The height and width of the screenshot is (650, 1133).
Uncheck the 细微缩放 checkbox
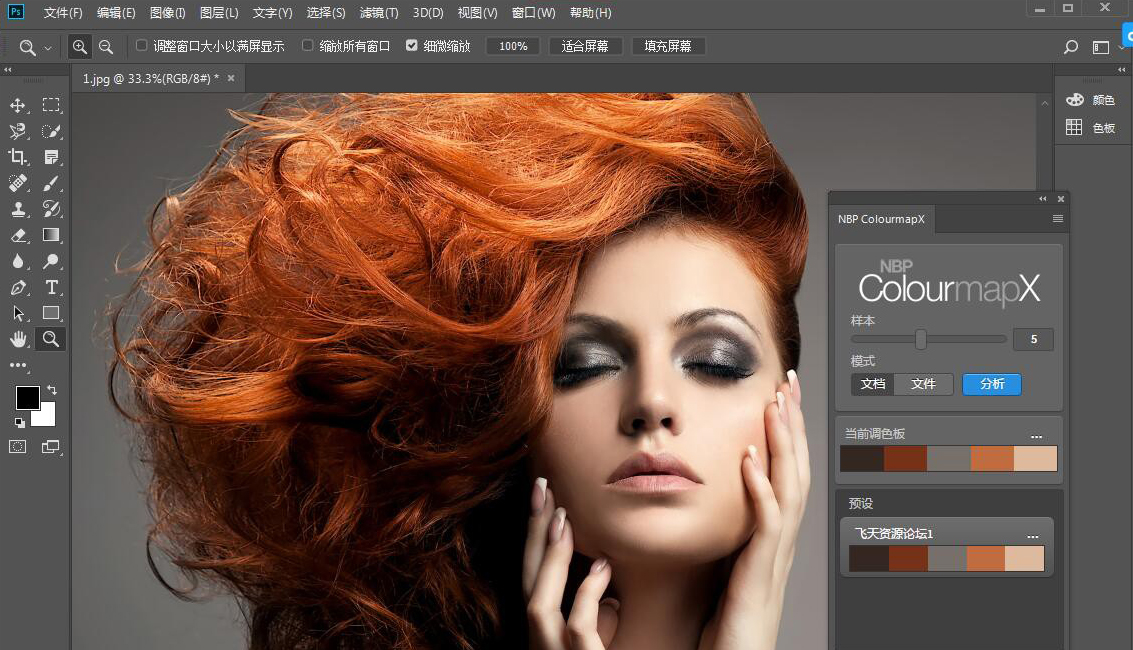pos(411,46)
